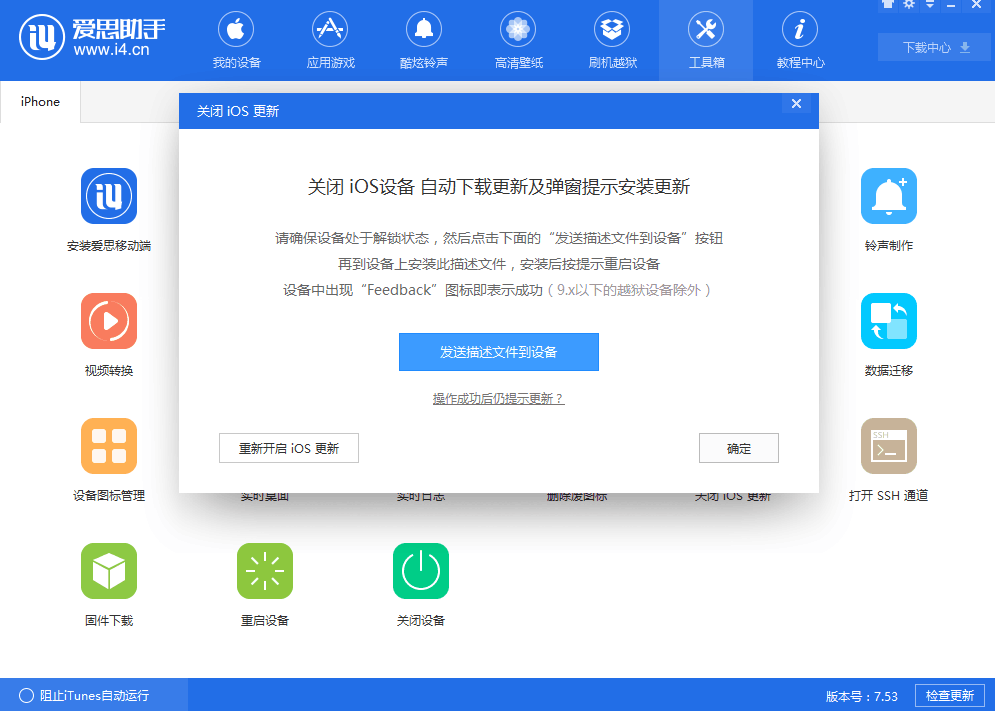Click 发送描述文件到设备 button
This screenshot has height=711, width=995.
(499, 352)
